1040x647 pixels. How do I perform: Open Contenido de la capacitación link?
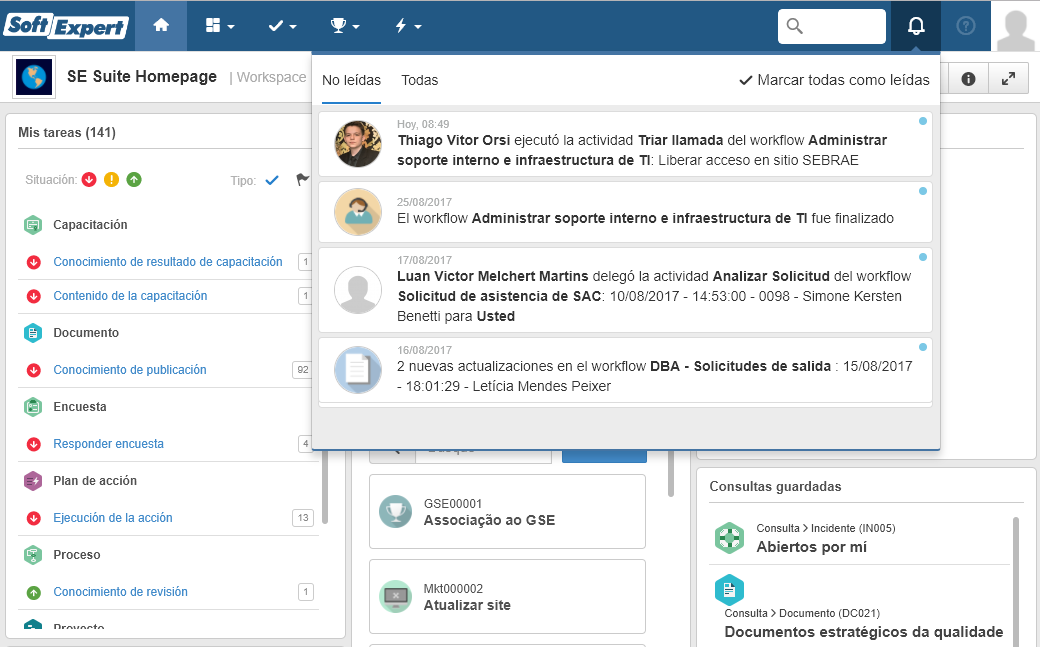tap(130, 296)
